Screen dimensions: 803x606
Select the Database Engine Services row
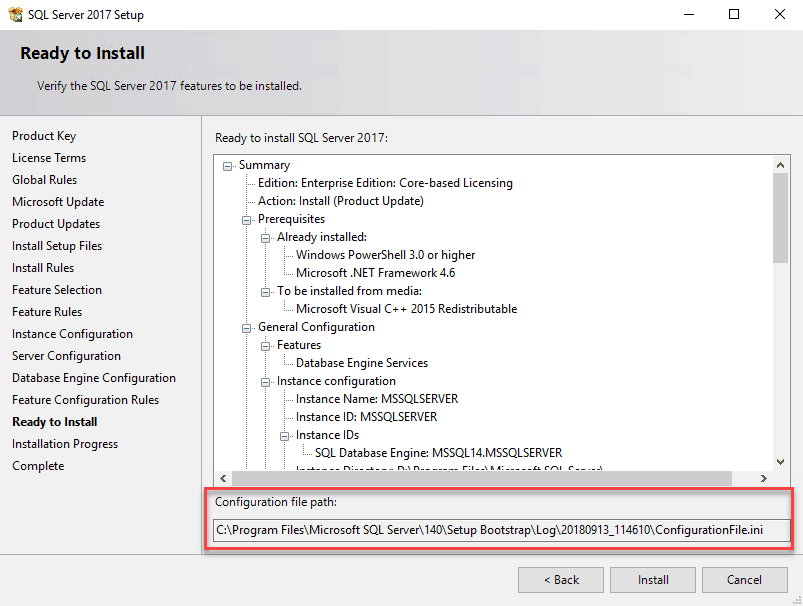(362, 363)
